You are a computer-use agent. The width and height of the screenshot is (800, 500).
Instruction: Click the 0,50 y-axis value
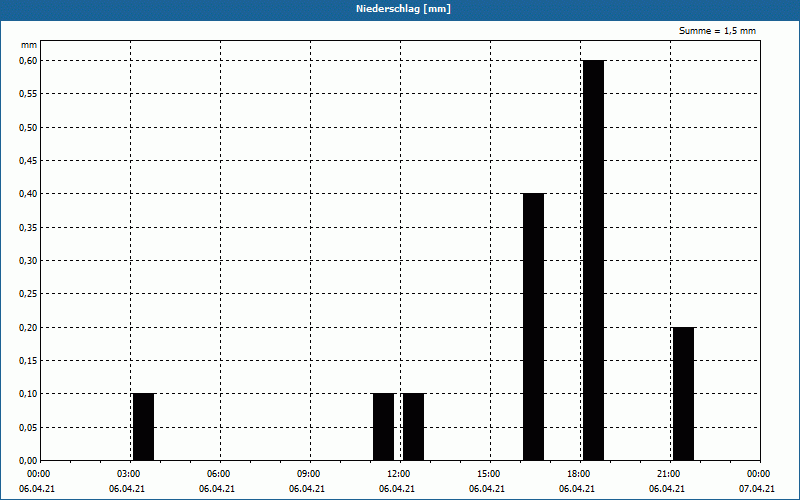point(28,128)
